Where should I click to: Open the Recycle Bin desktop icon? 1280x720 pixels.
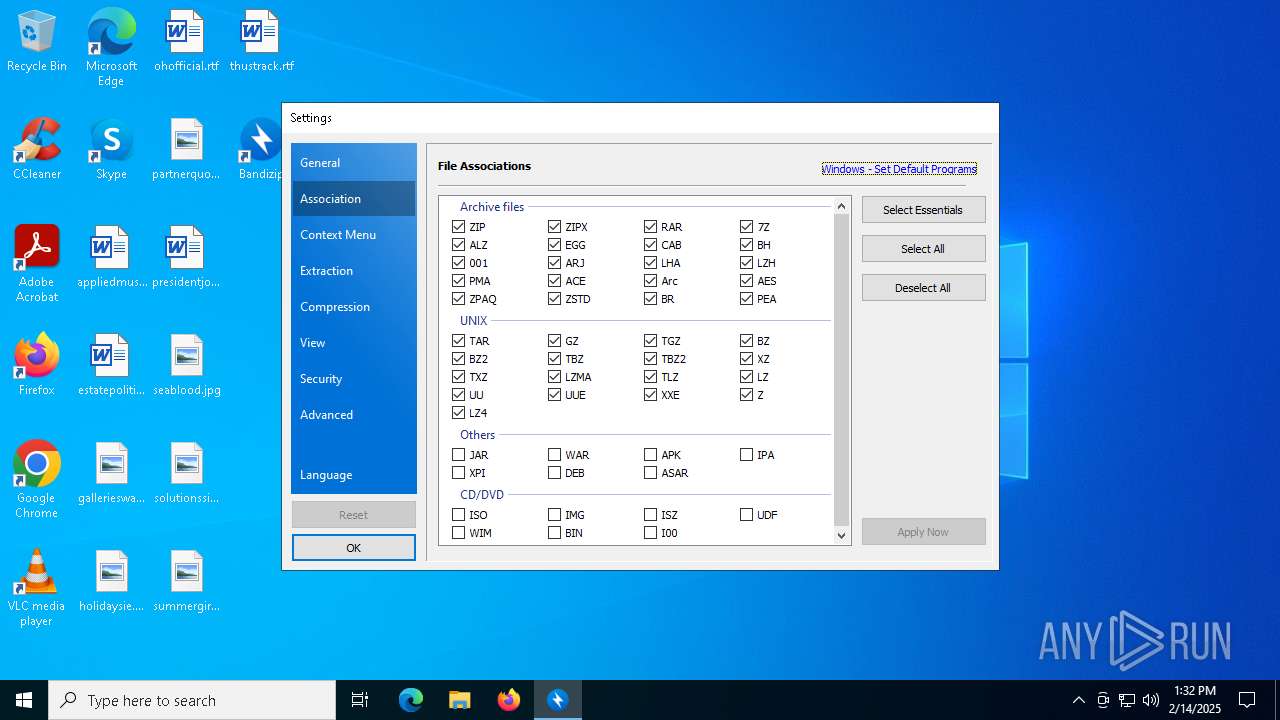pos(37,42)
